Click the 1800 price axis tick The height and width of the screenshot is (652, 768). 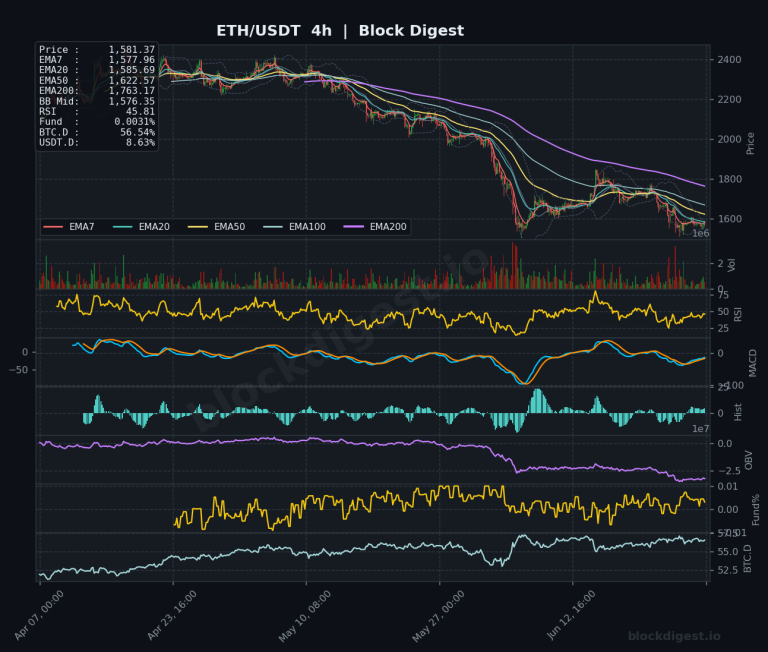[729, 179]
